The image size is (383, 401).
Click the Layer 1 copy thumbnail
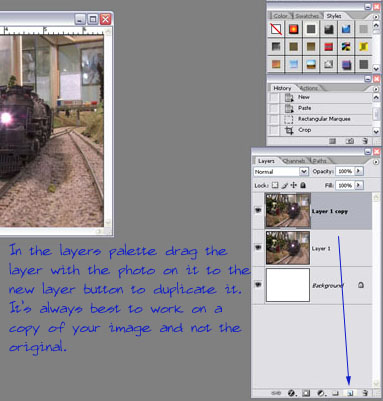[288, 211]
